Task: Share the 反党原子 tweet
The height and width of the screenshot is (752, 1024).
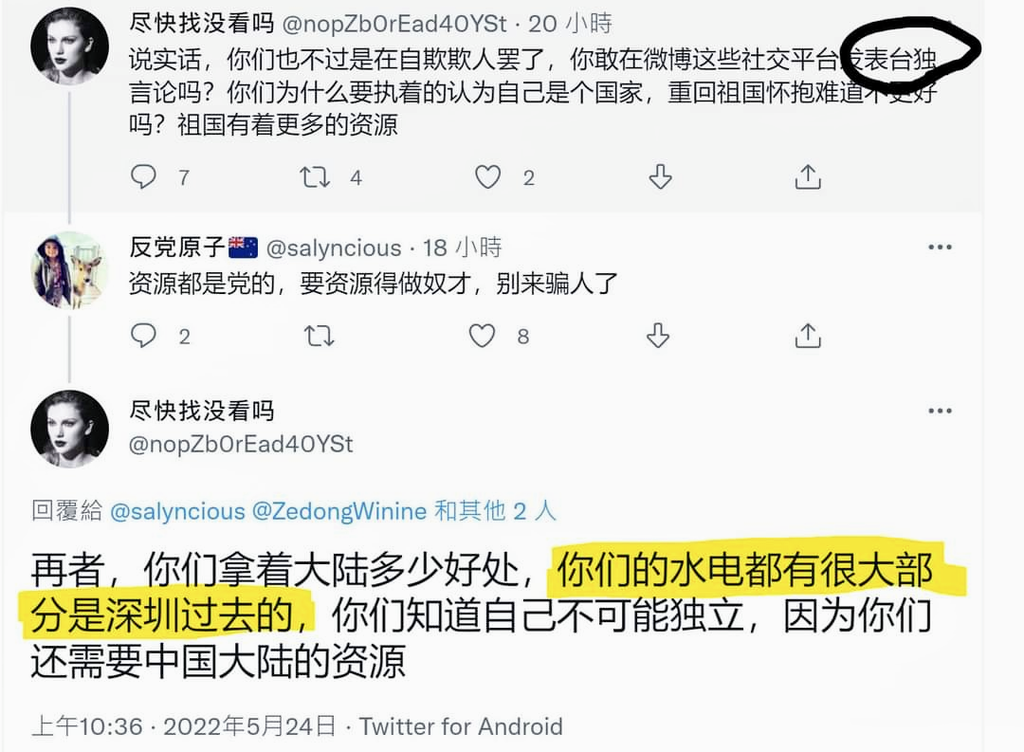Action: click(x=808, y=336)
